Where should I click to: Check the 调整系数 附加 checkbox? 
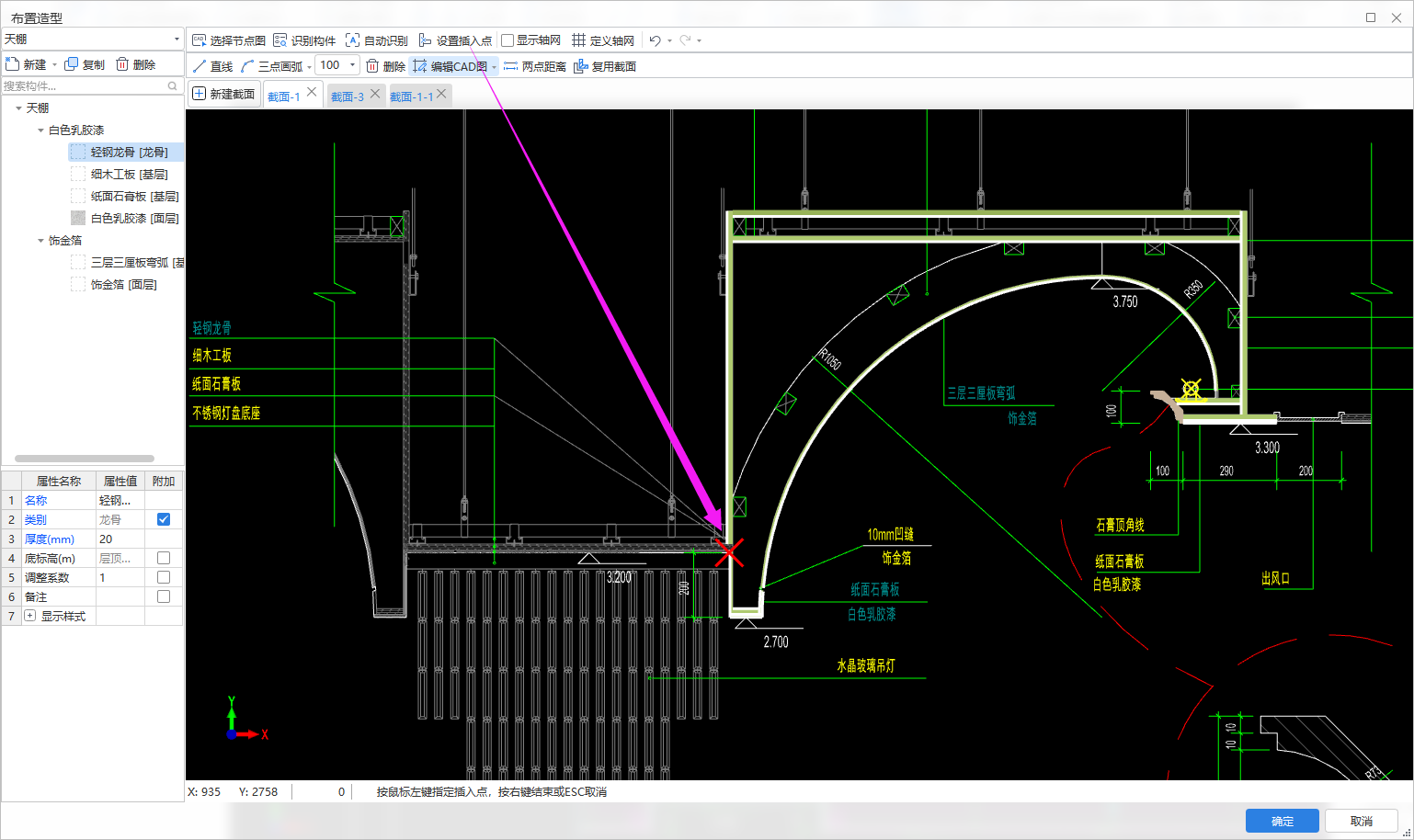pos(164,577)
